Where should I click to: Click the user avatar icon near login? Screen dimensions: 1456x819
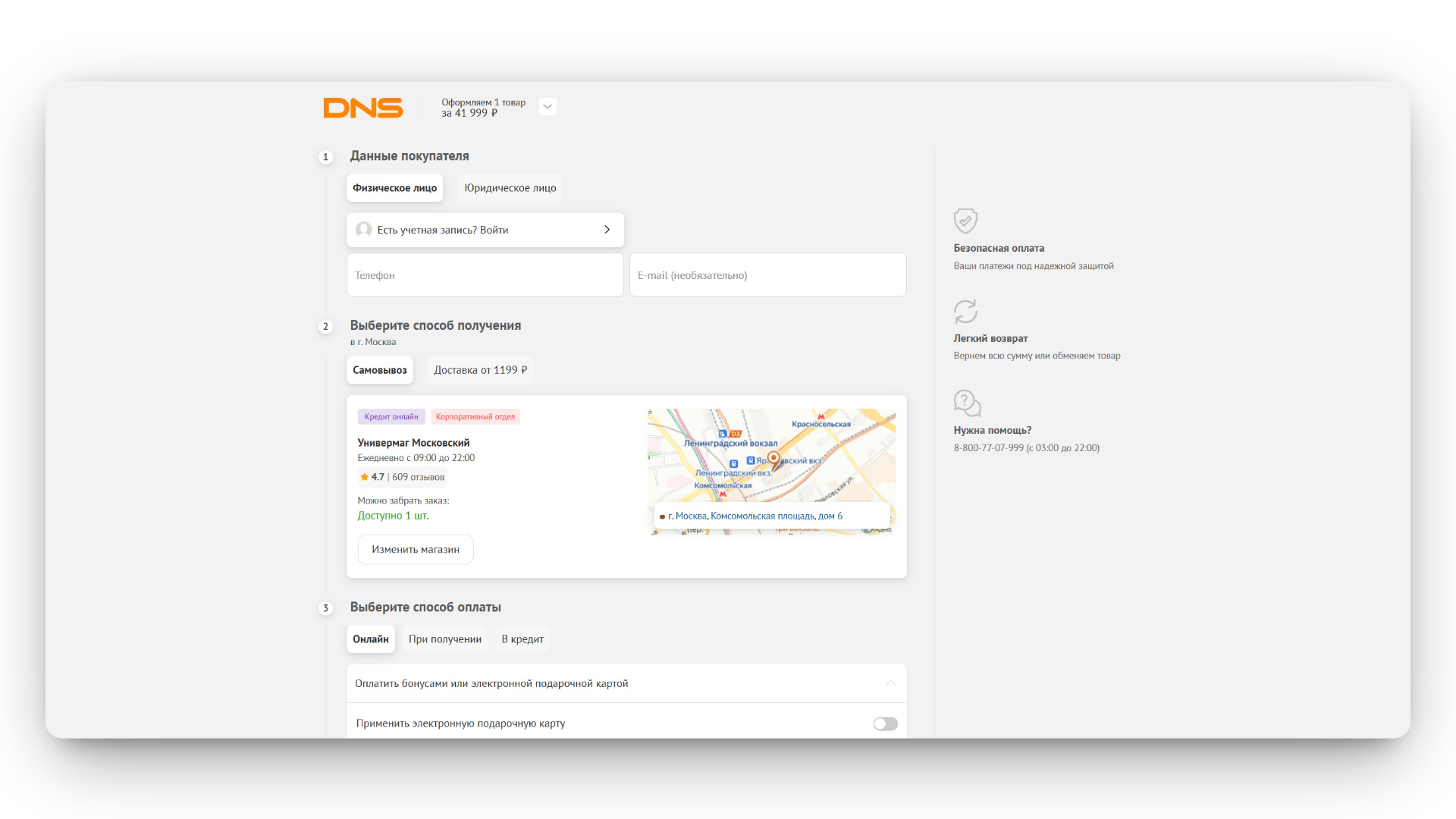pos(364,230)
